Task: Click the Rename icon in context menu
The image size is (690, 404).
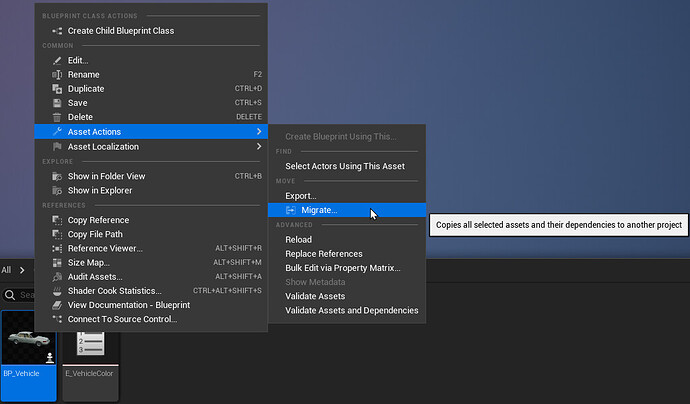Action: [x=56, y=75]
